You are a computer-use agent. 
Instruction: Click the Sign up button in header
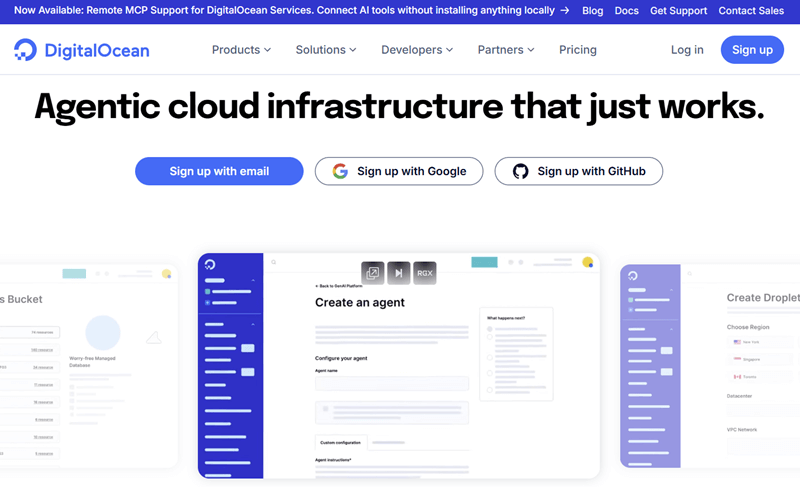[x=752, y=50]
